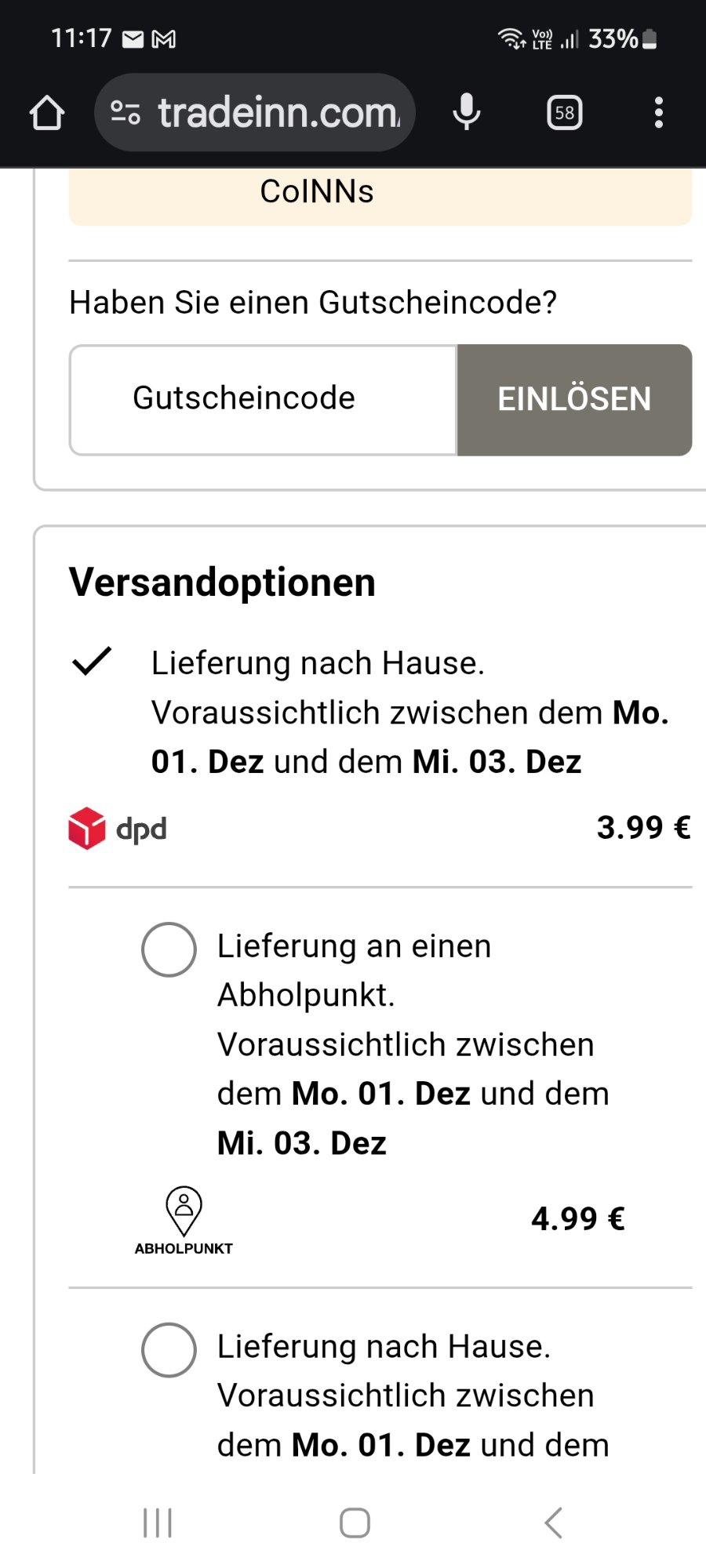The image size is (706, 1568).
Task: Enter code in Gutscheincode field
Action: pos(264,399)
